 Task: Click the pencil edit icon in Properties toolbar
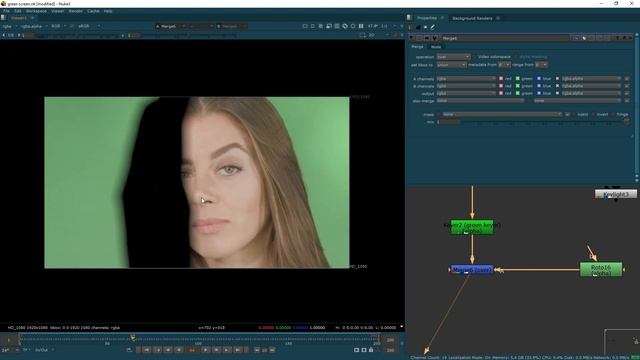point(433,27)
